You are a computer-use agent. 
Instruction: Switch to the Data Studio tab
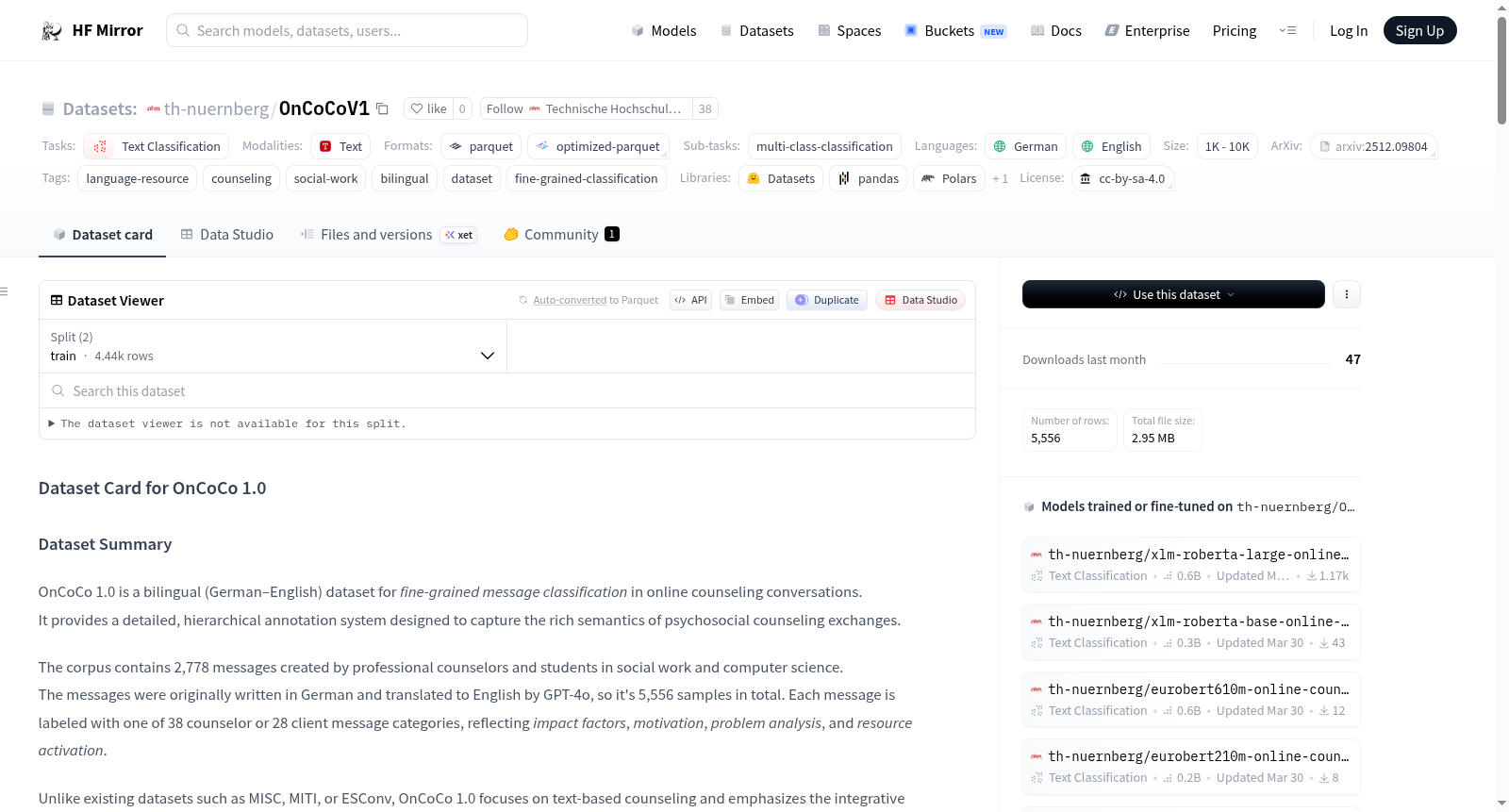click(x=226, y=235)
